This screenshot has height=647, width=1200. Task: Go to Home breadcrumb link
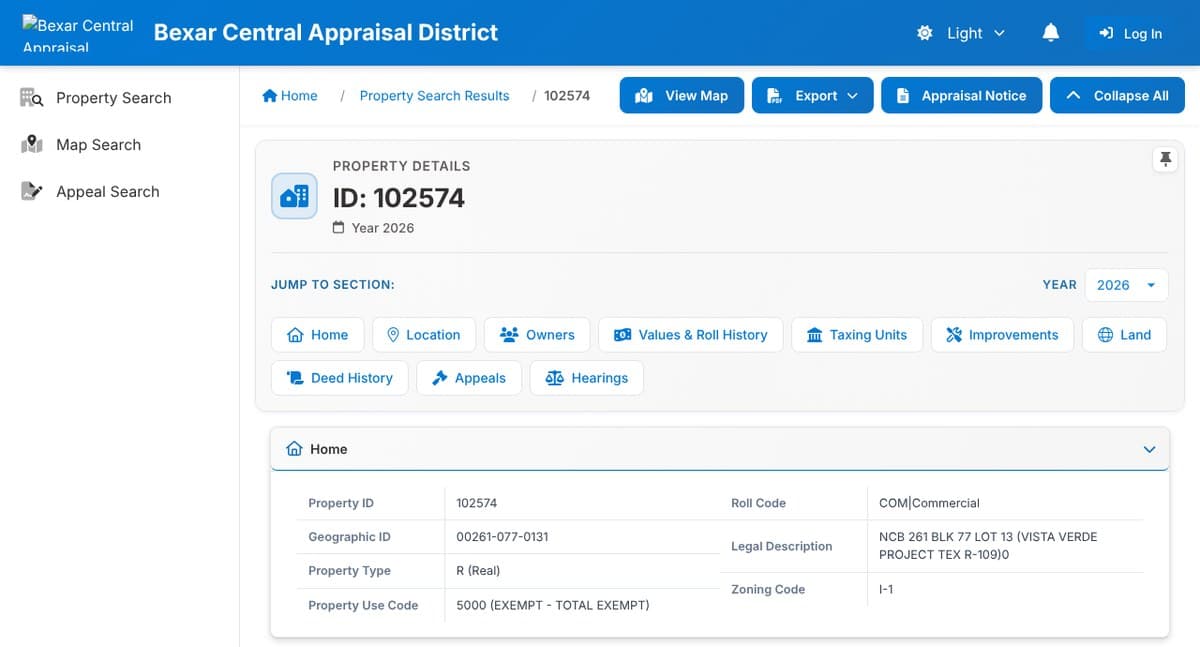[x=290, y=96]
